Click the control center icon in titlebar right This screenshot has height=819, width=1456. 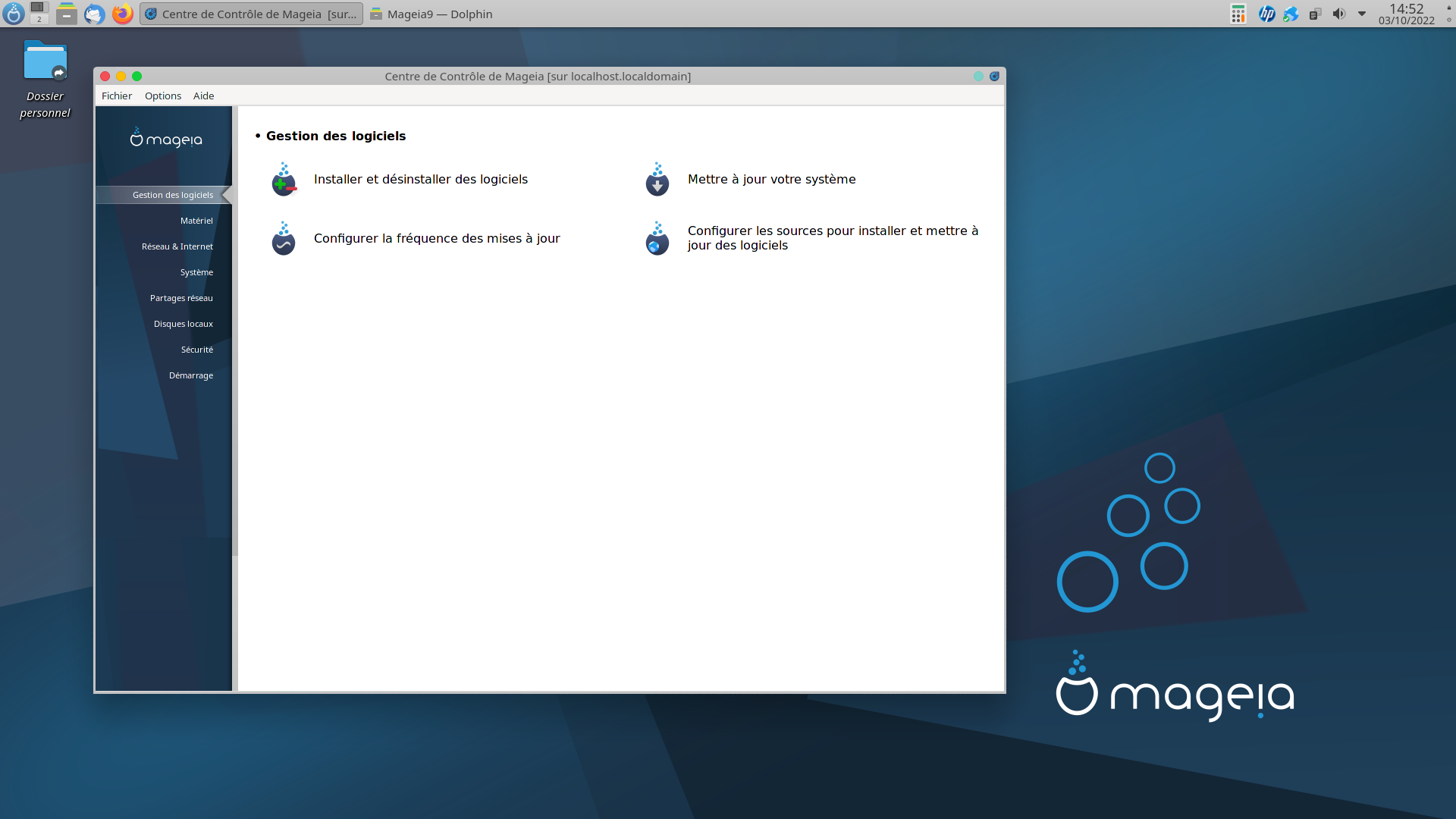click(994, 77)
